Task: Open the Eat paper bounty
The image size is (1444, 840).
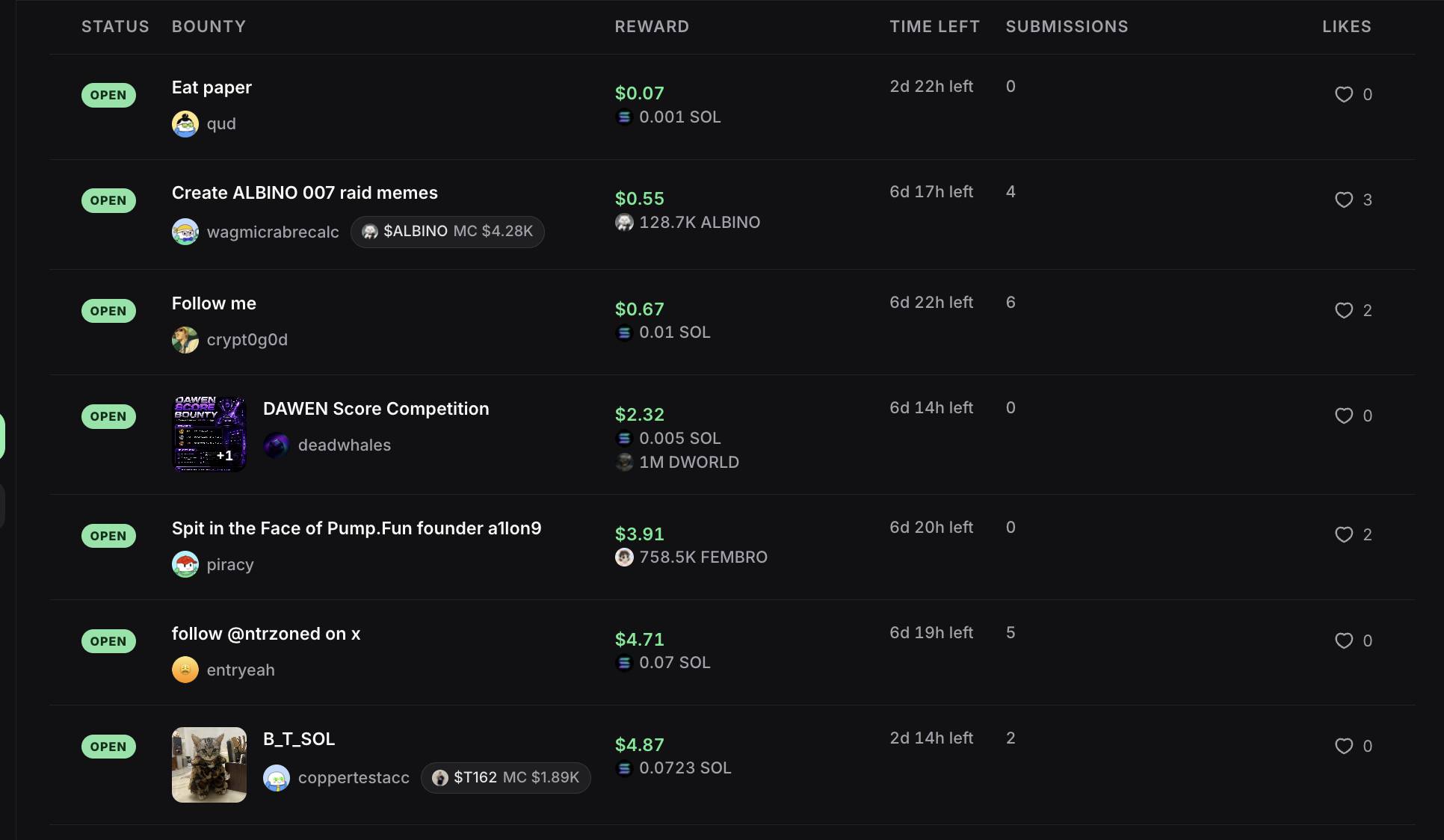Action: (212, 87)
